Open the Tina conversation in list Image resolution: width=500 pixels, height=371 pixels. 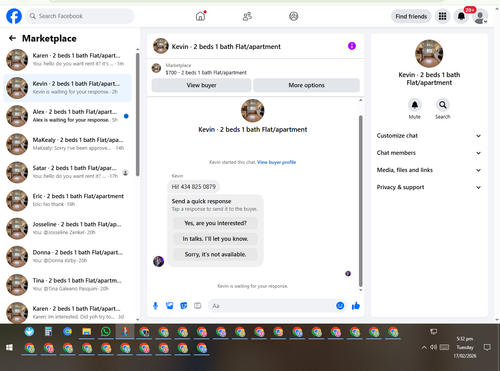(67, 285)
